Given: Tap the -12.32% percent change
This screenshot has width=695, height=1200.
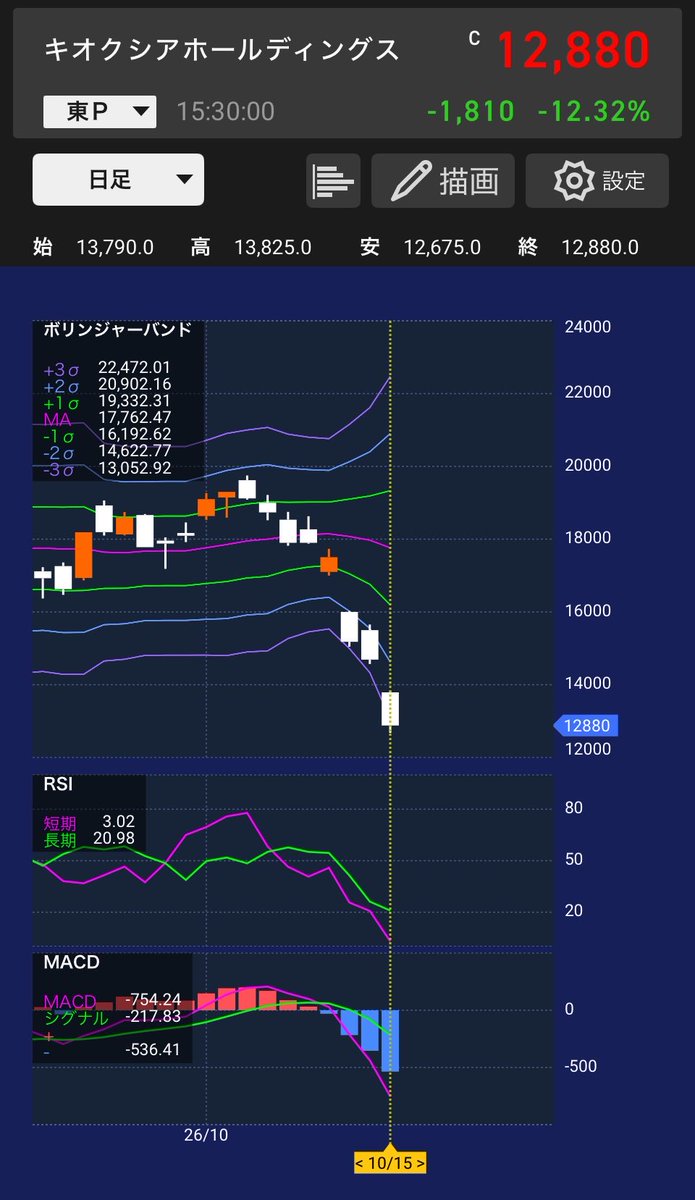Looking at the screenshot, I should (594, 111).
